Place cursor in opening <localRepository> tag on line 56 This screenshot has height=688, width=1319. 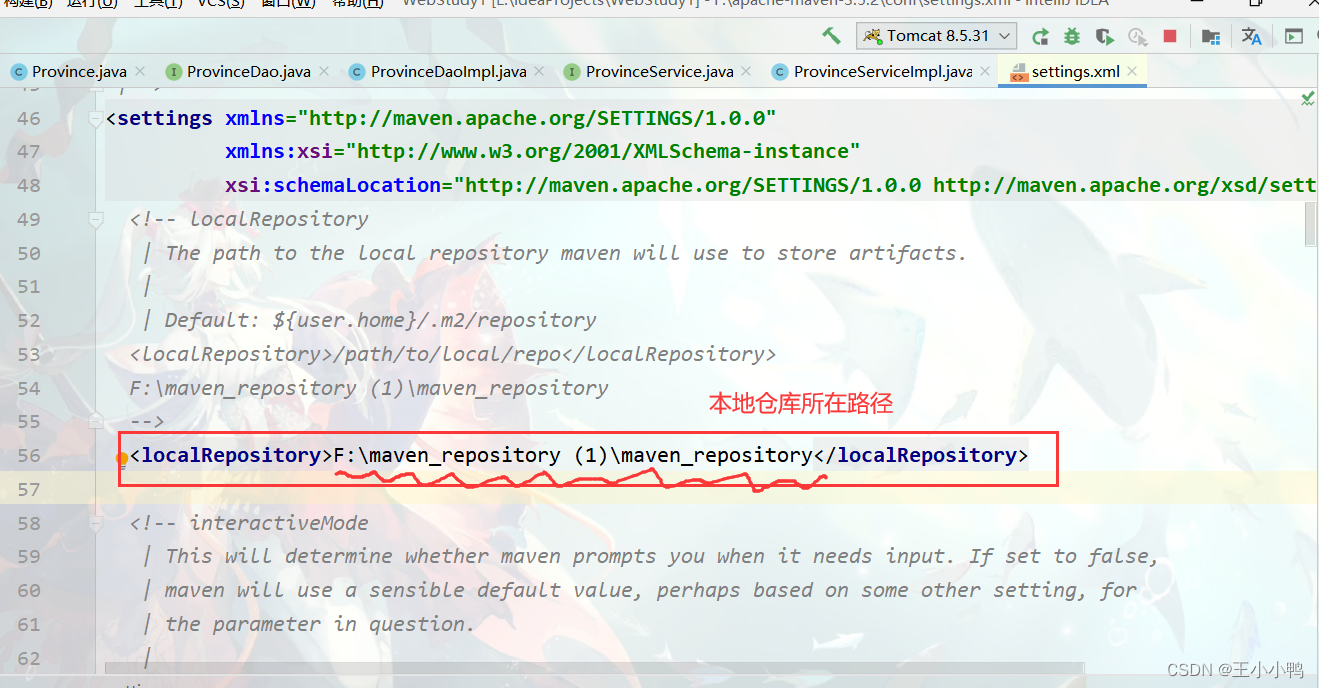[x=231, y=455]
